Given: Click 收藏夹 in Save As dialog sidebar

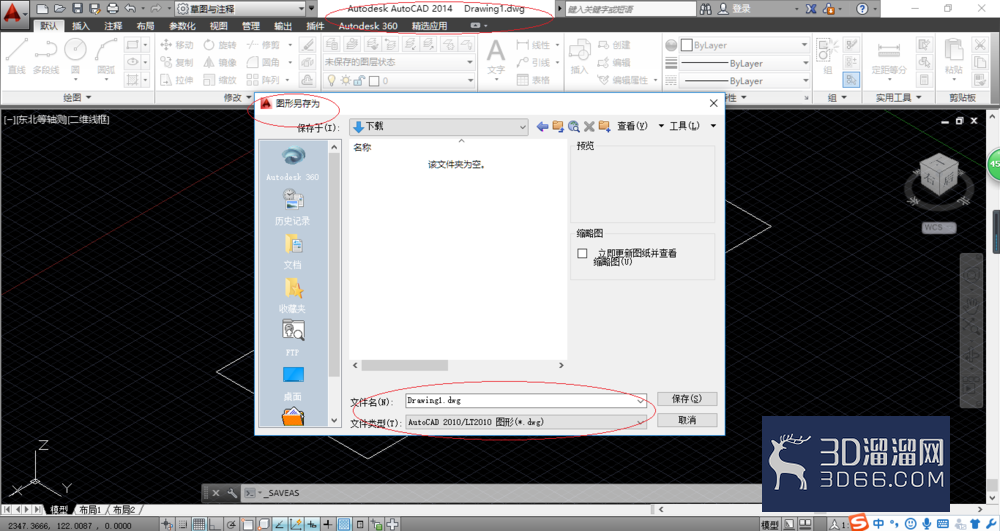Looking at the screenshot, I should pos(293,295).
